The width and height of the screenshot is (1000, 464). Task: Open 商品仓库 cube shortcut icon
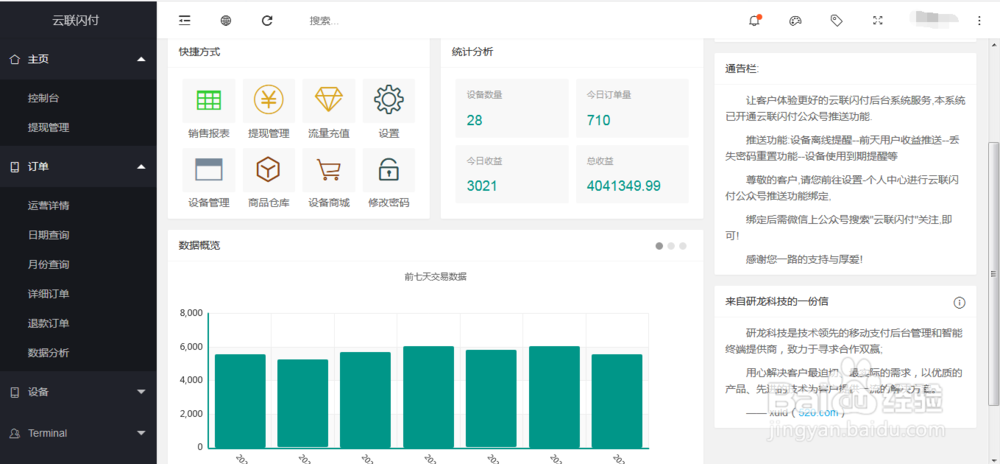[268, 170]
